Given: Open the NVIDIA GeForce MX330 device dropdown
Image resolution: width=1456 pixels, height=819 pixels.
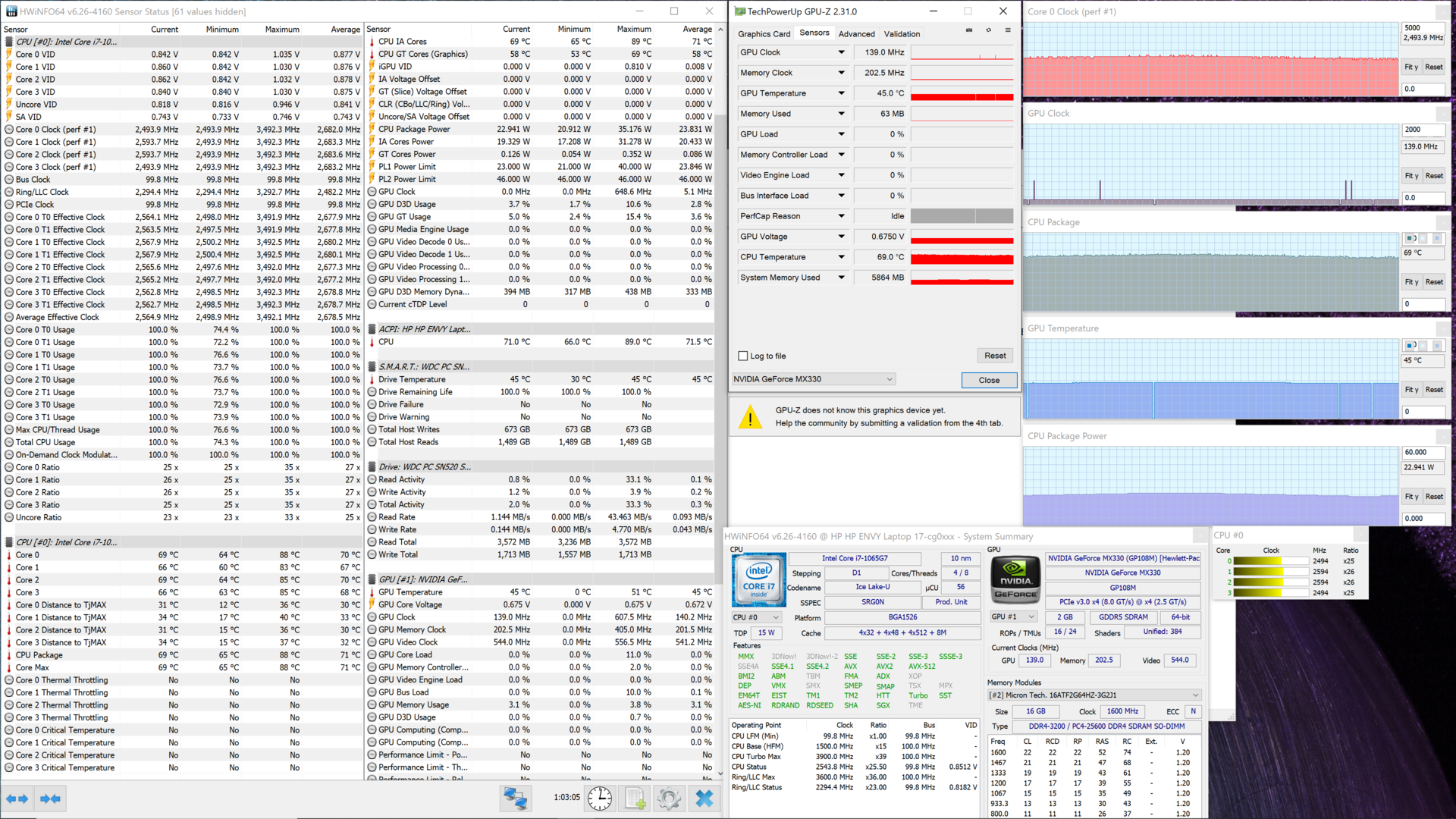Looking at the screenshot, I should coord(814,380).
